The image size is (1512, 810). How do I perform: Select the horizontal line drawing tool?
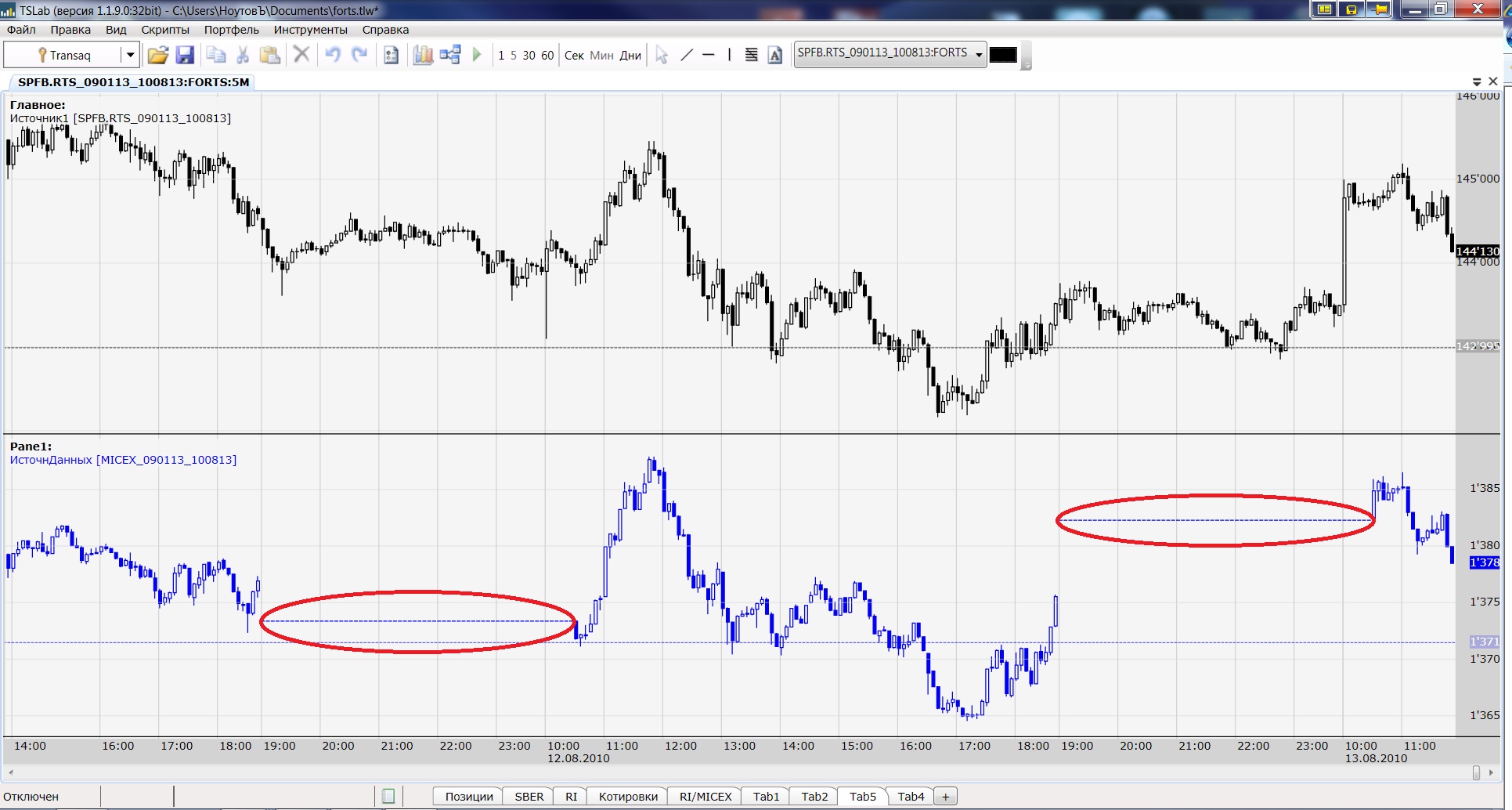[709, 55]
